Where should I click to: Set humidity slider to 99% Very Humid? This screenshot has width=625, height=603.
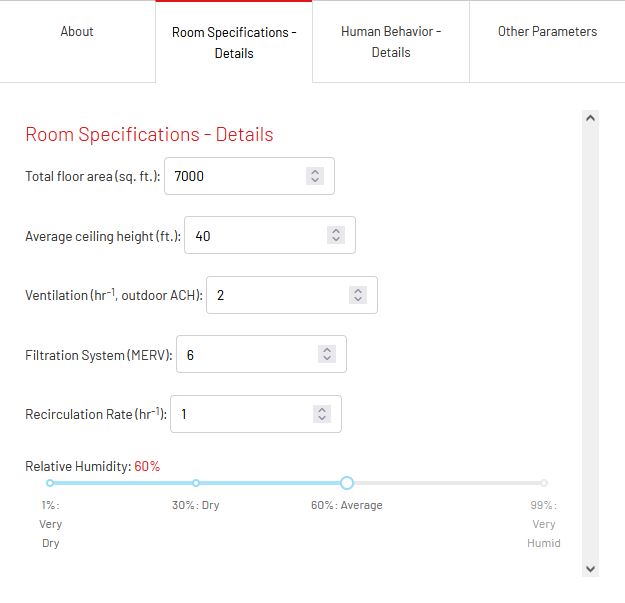click(x=544, y=483)
